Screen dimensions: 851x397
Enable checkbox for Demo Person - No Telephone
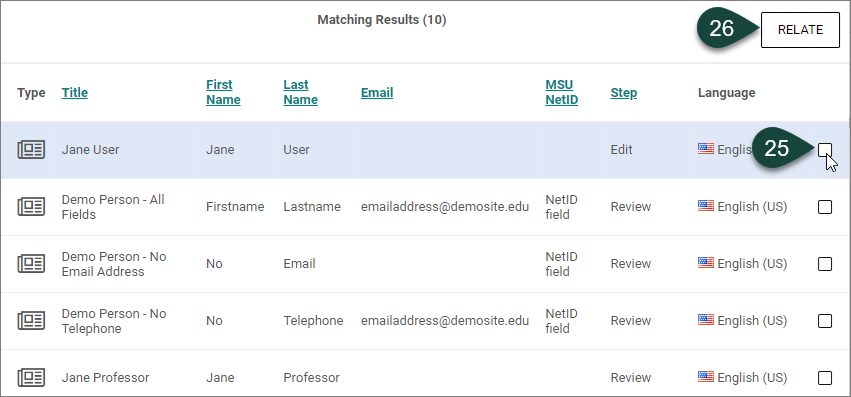coord(824,321)
